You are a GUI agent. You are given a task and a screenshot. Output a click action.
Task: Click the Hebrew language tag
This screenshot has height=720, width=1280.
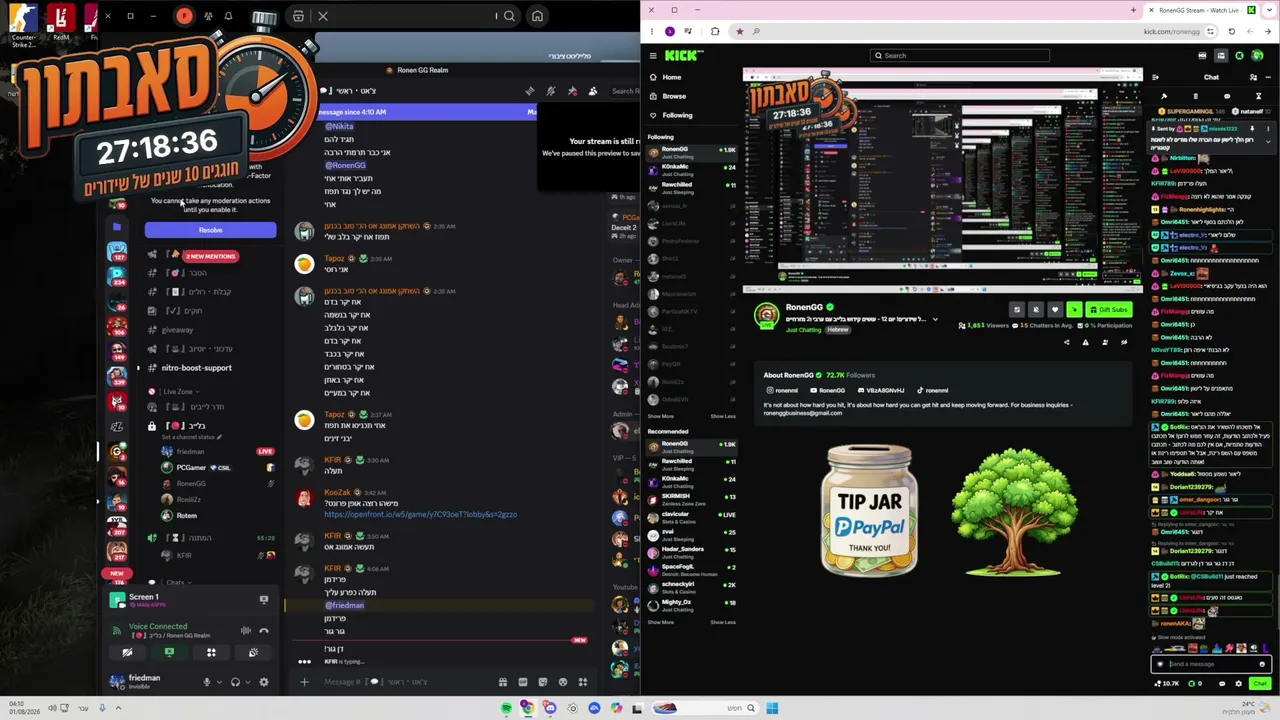838,330
